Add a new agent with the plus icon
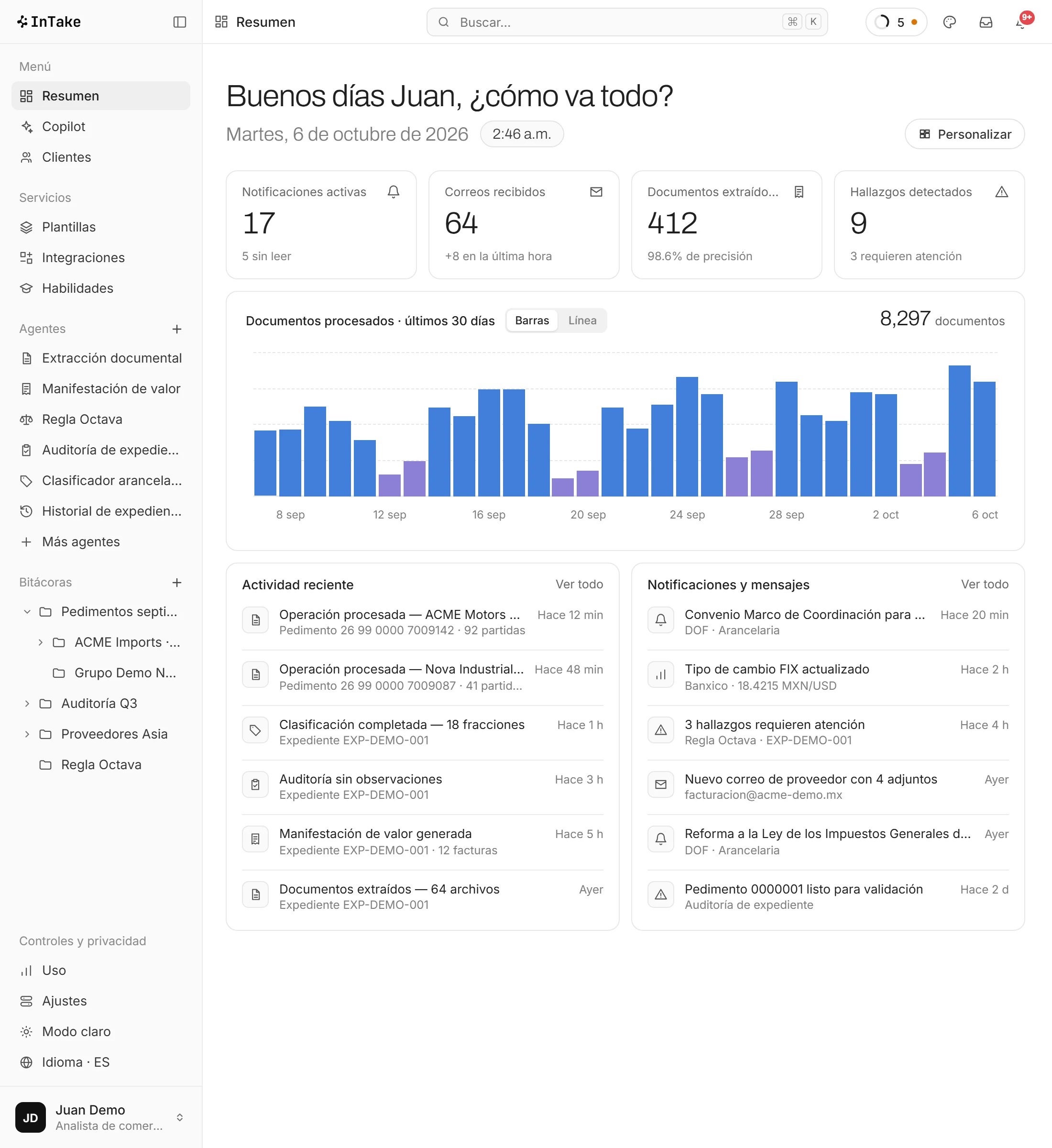The height and width of the screenshot is (1148, 1052). pos(177,329)
